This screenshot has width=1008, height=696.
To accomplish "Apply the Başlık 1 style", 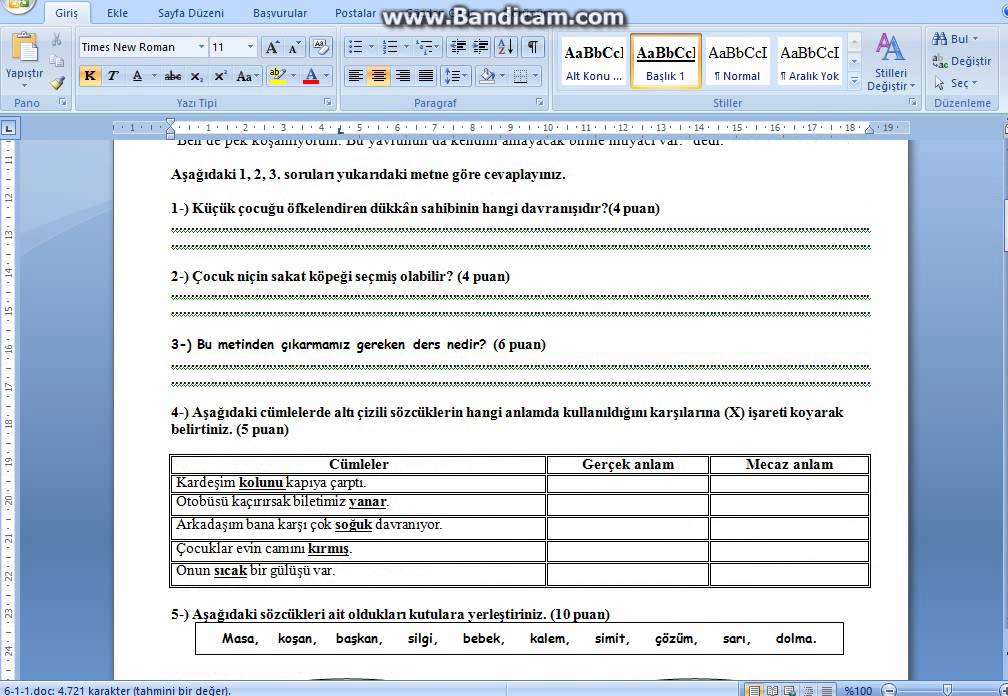I will 665,62.
